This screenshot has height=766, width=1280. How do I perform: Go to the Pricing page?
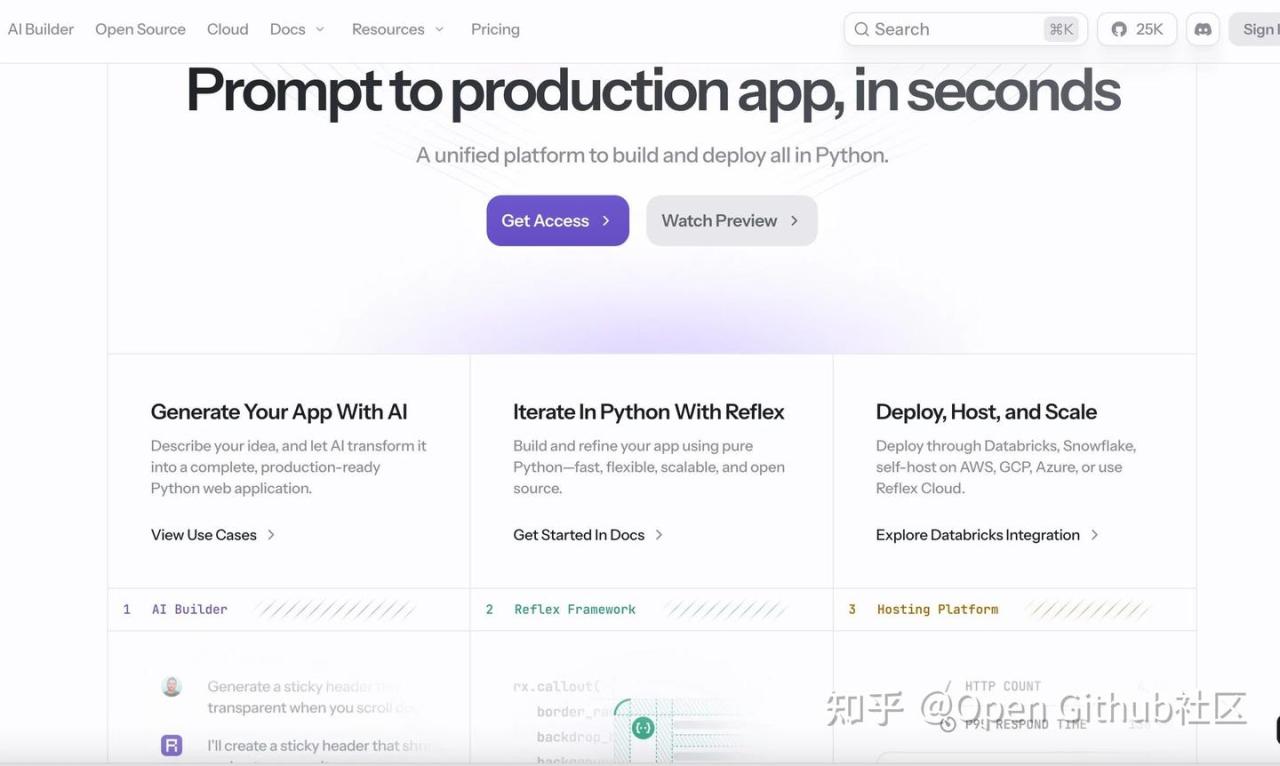(495, 30)
